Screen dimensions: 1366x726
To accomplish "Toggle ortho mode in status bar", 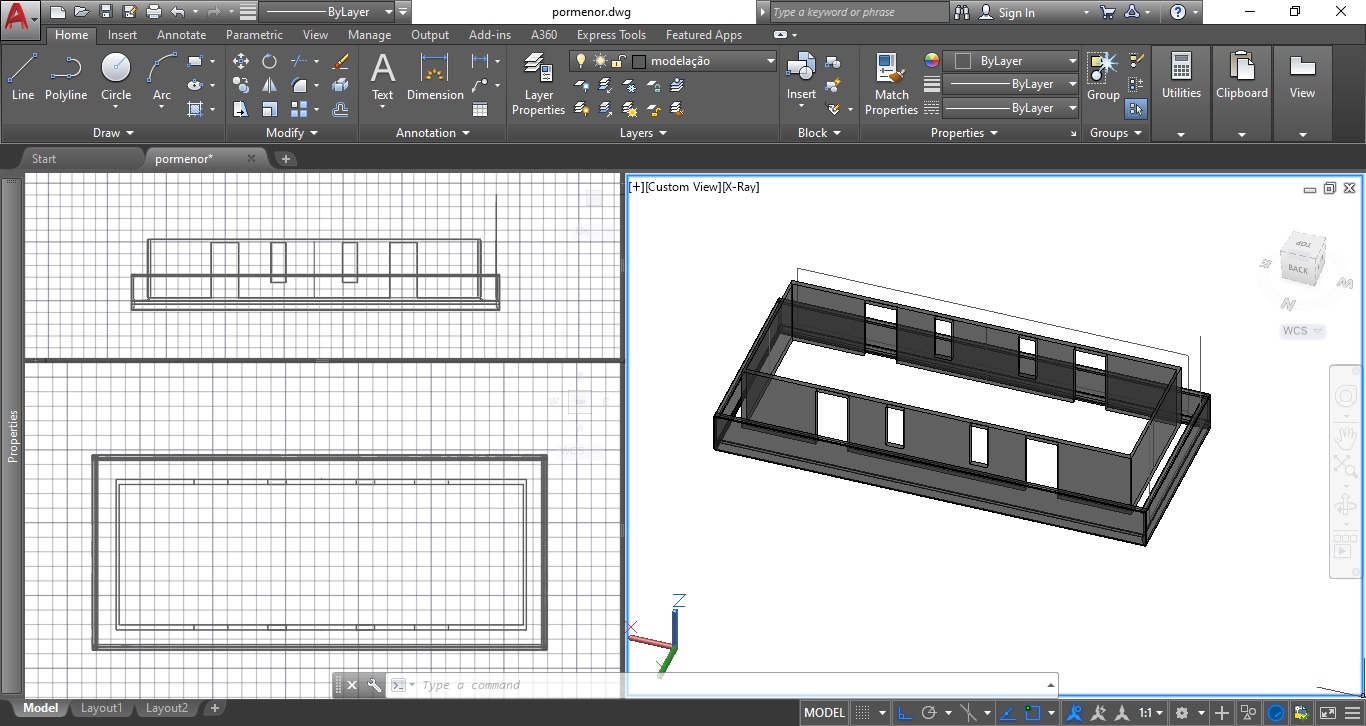I will pyautogui.click(x=904, y=713).
